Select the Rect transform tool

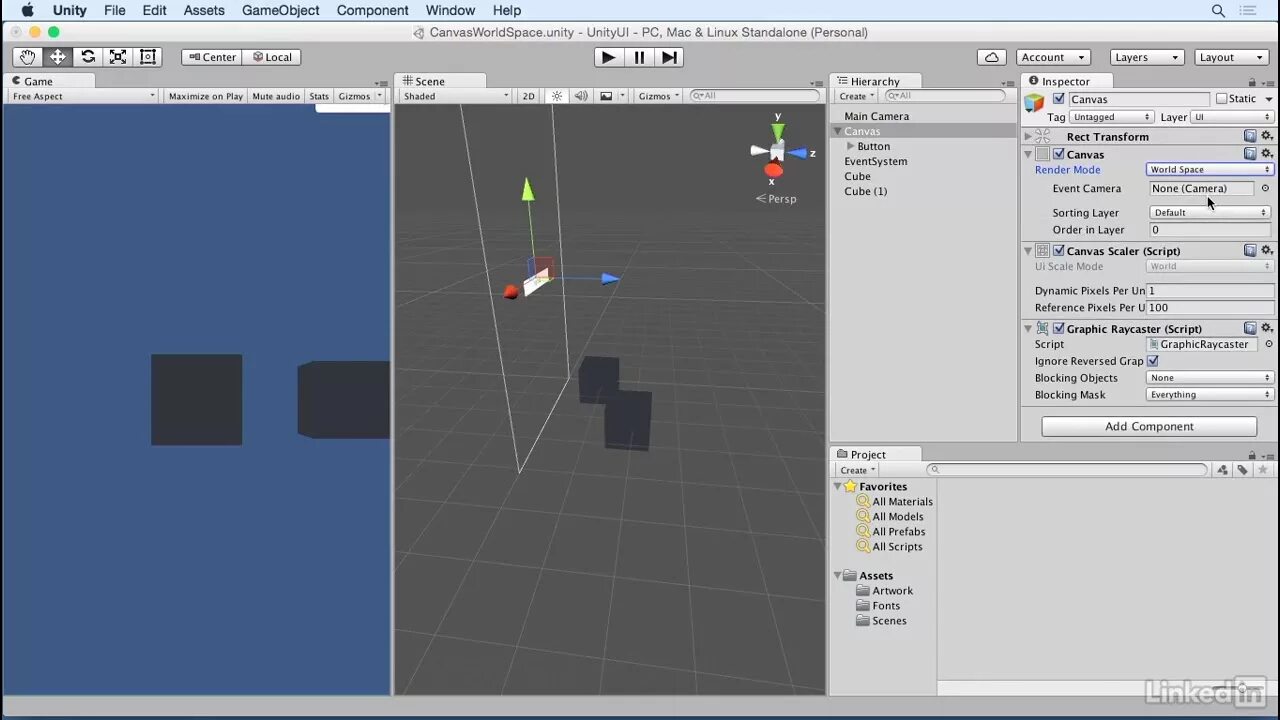click(148, 57)
